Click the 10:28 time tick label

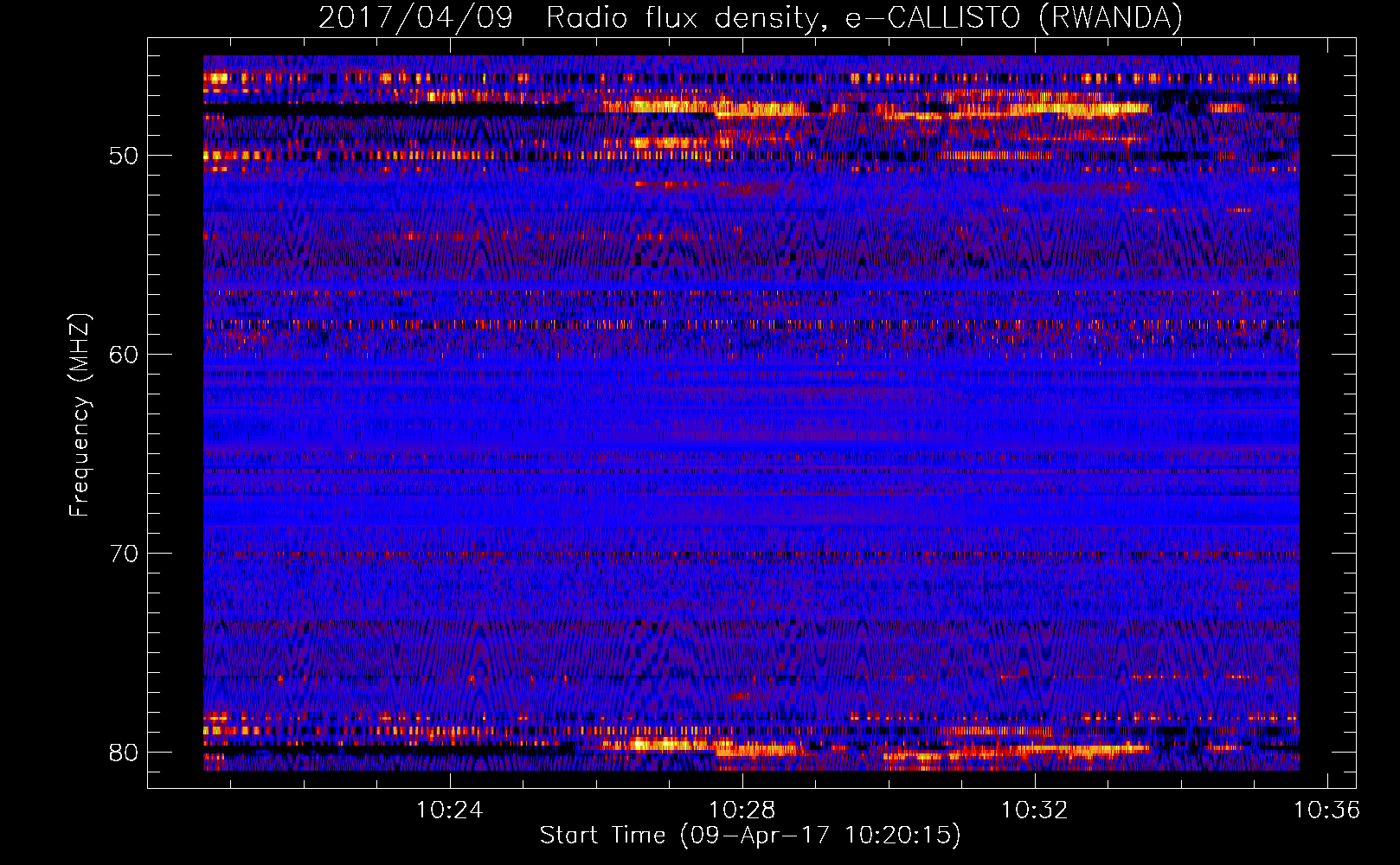[x=742, y=811]
